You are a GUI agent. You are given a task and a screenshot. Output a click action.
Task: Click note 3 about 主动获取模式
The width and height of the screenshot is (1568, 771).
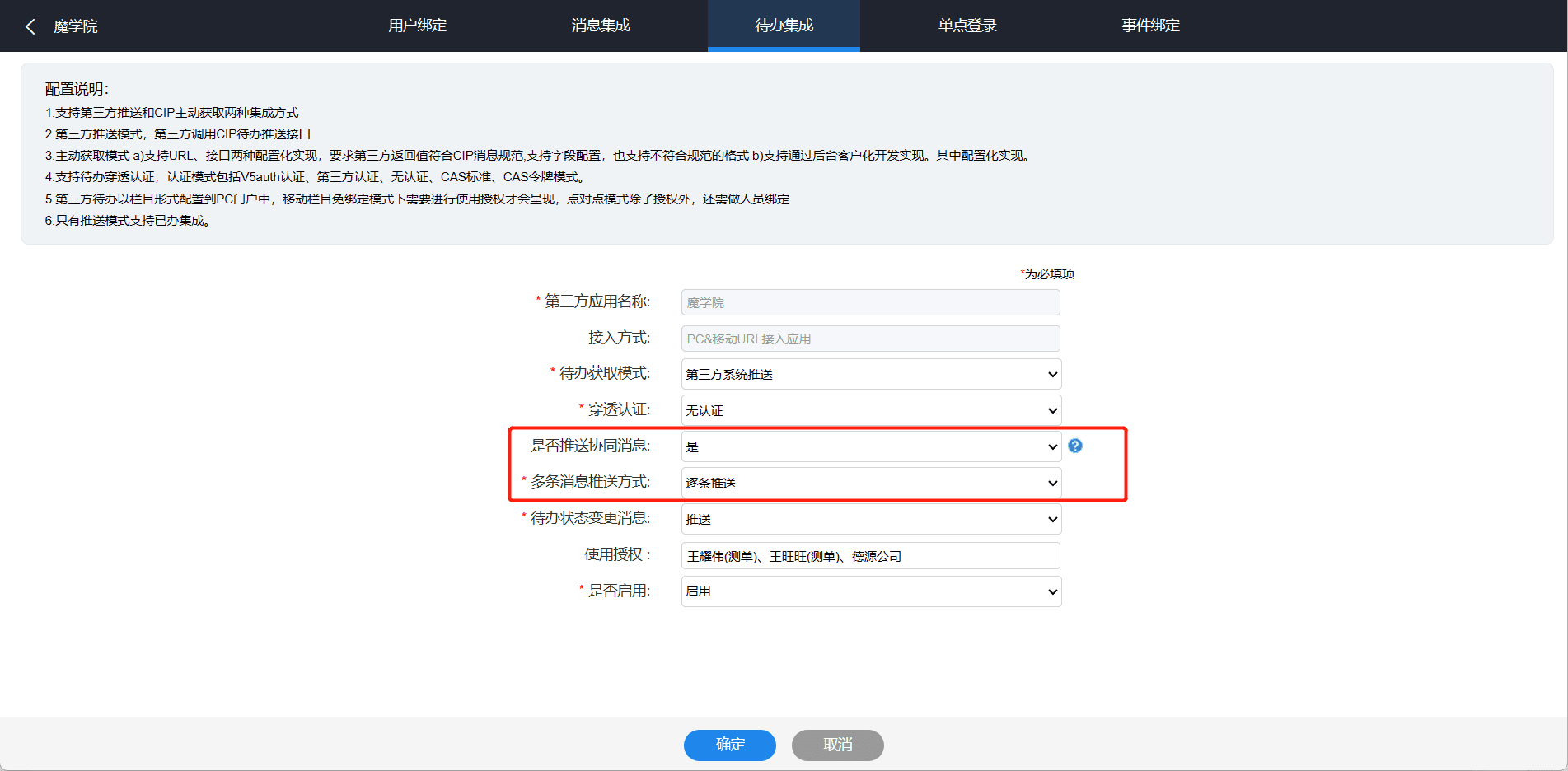point(538,156)
